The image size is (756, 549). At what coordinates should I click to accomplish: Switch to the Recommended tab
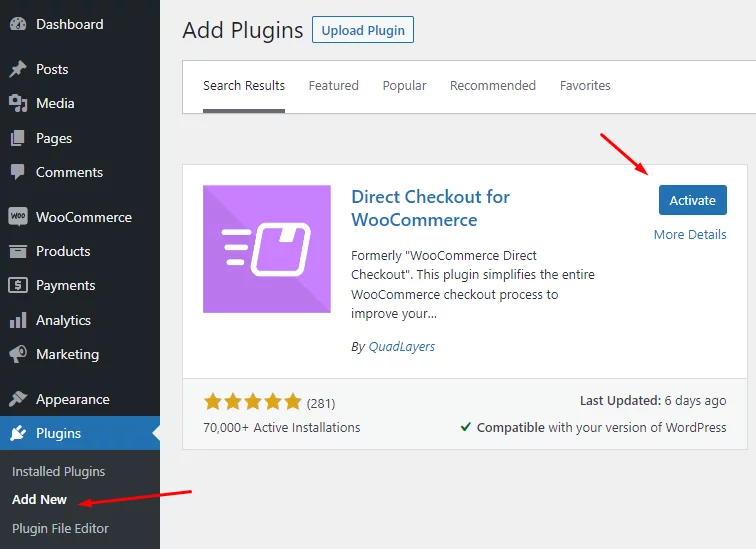(493, 86)
